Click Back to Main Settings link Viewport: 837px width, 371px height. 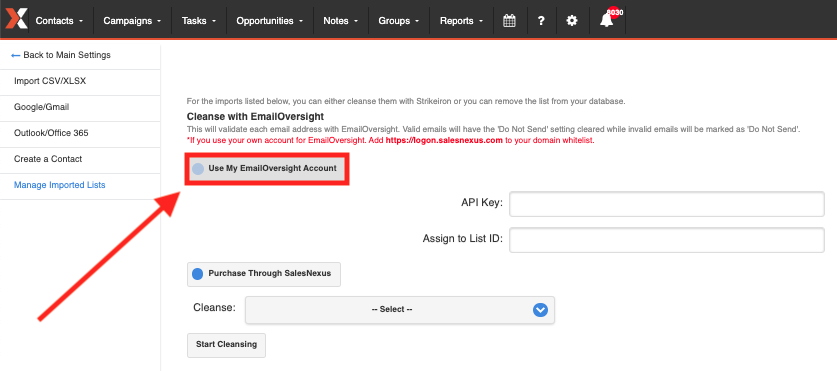click(67, 55)
